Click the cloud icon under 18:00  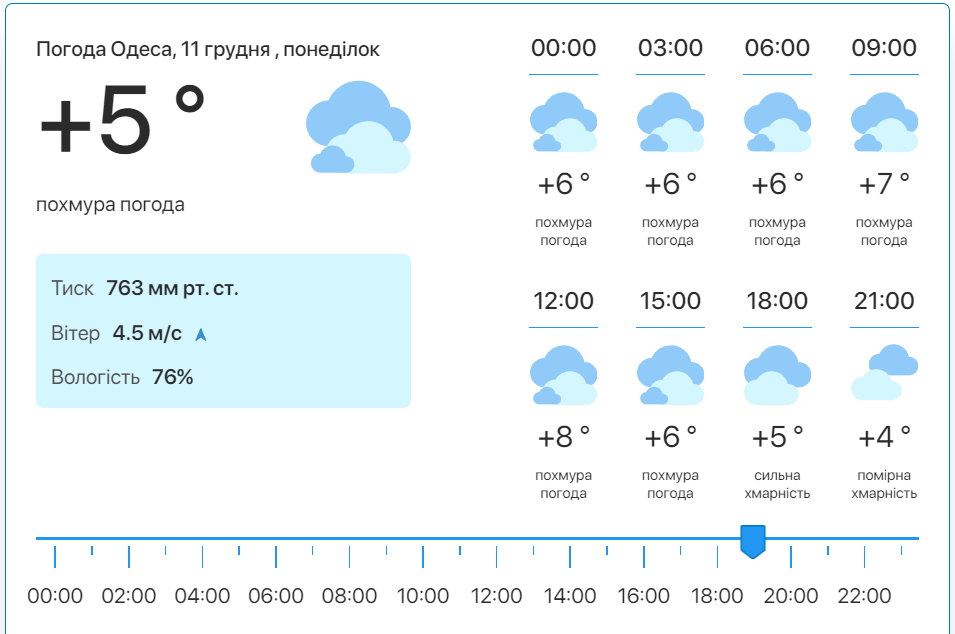[777, 375]
